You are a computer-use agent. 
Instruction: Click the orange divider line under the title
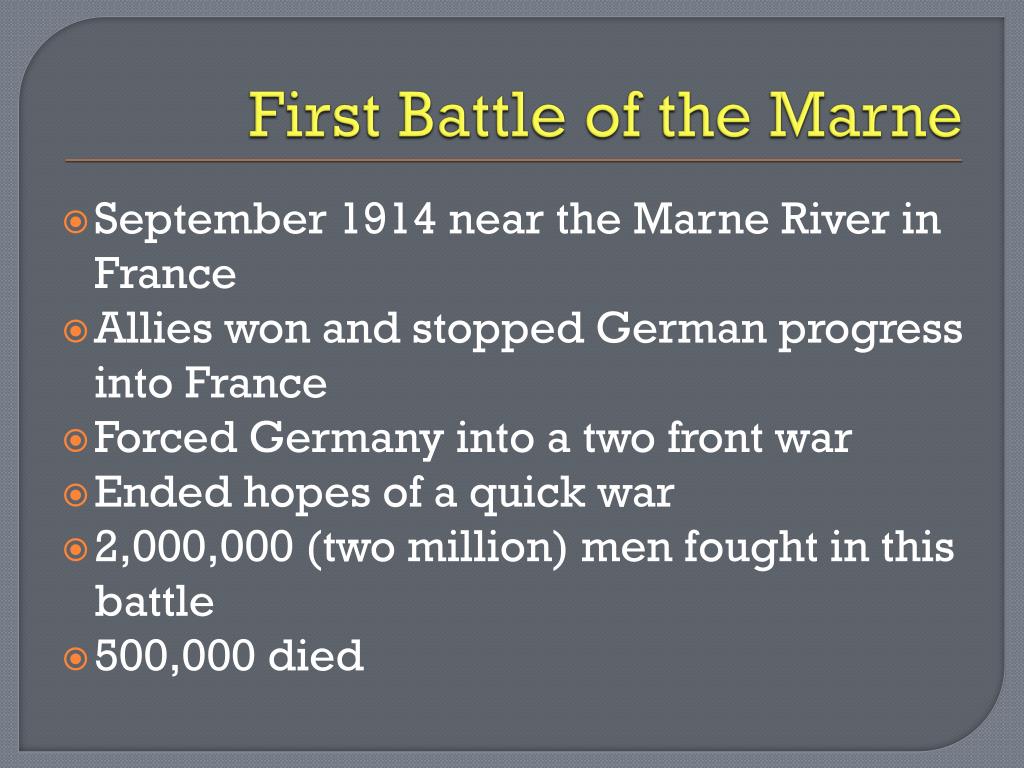click(513, 160)
